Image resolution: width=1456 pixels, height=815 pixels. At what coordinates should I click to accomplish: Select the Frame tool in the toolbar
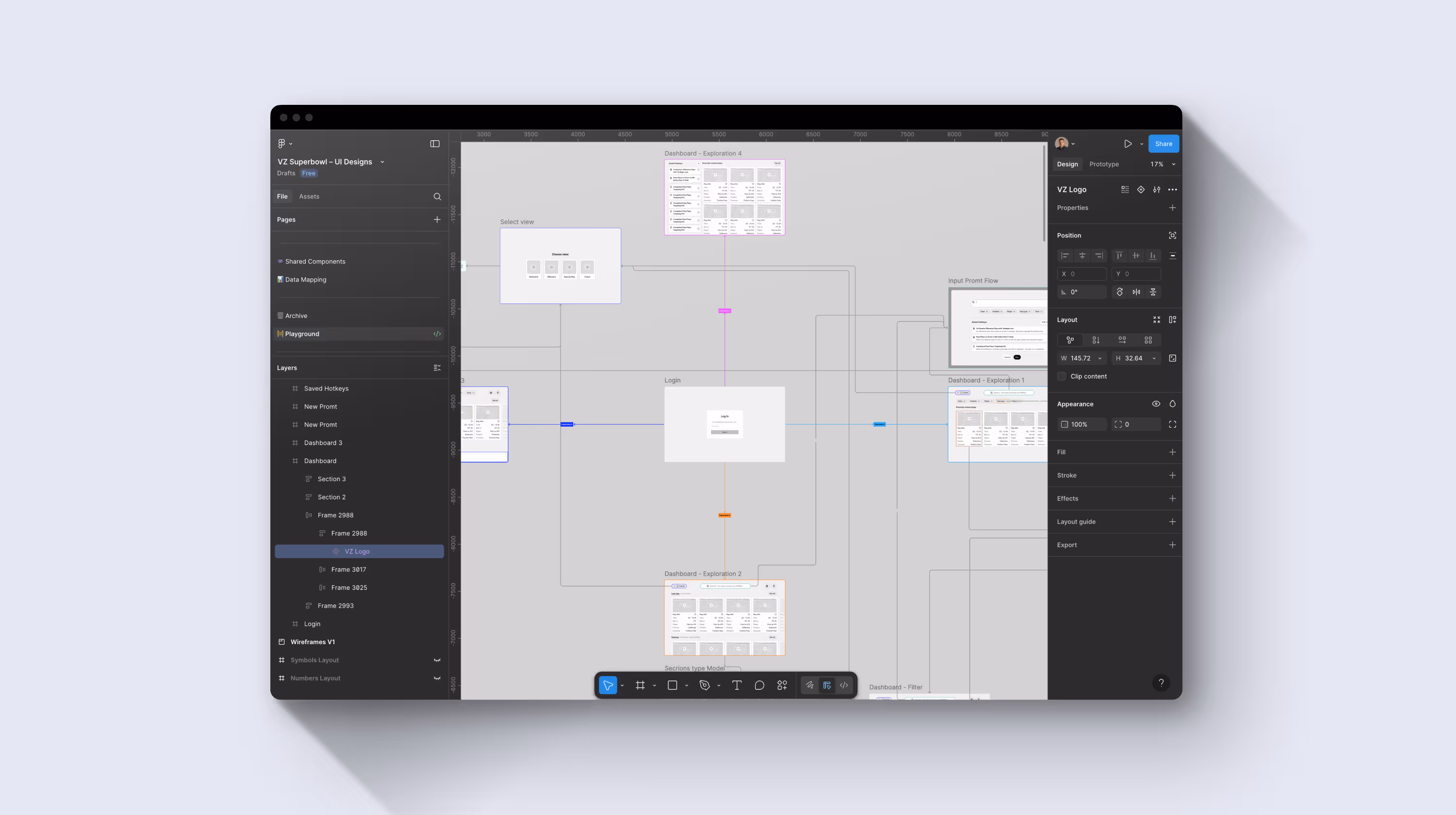[640, 685]
